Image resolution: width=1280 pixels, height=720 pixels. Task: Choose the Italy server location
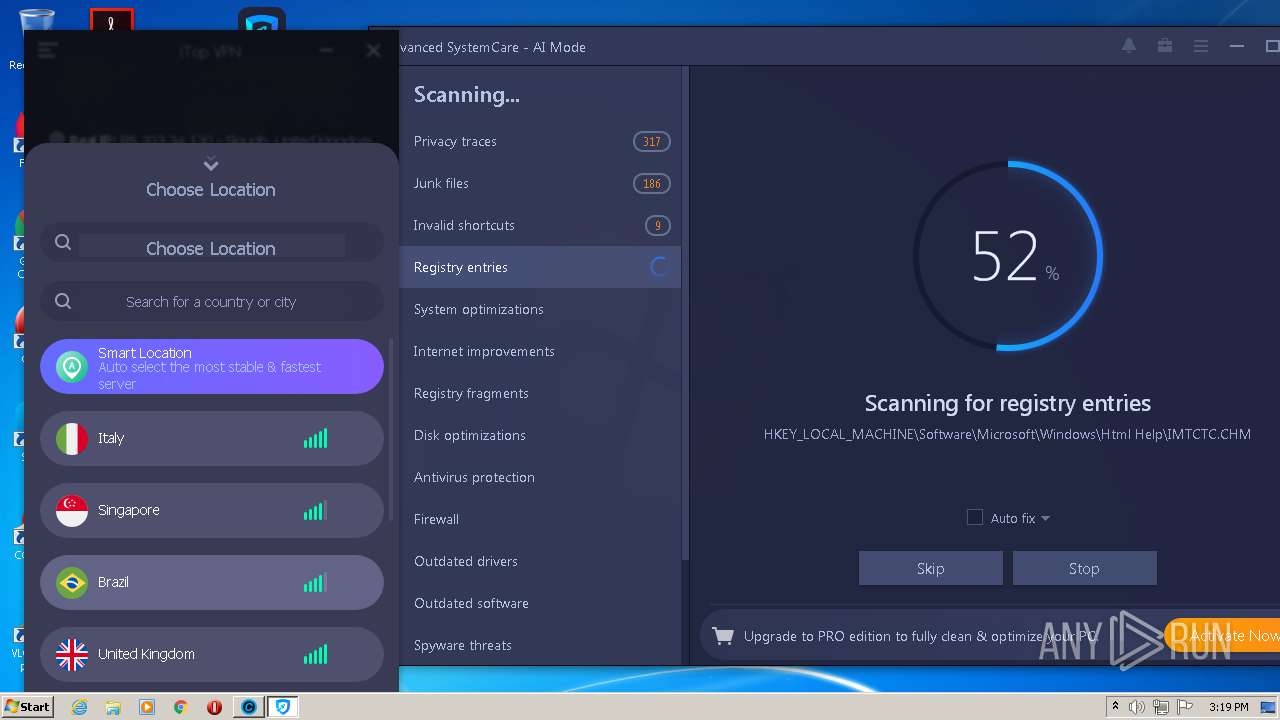(x=211, y=438)
